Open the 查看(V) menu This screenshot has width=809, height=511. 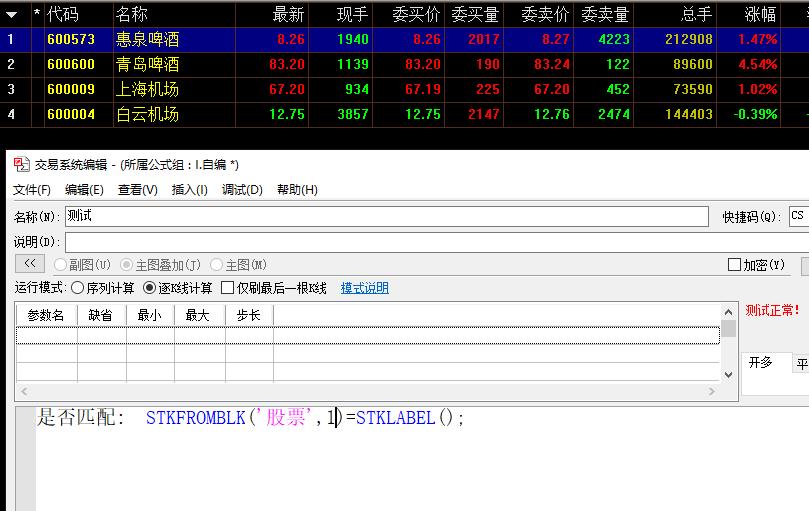[137, 190]
